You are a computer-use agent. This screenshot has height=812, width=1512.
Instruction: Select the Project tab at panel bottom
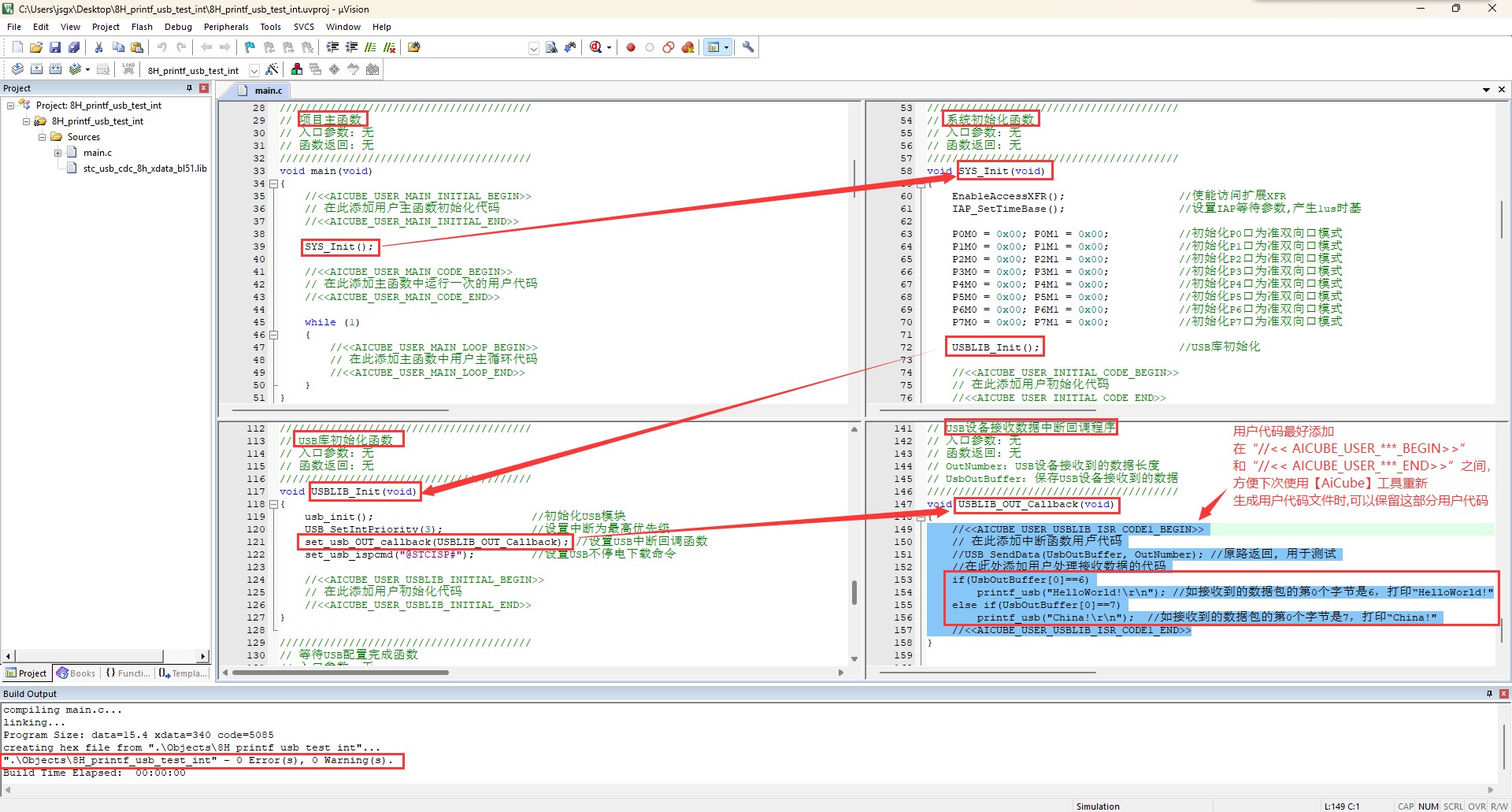(x=28, y=673)
